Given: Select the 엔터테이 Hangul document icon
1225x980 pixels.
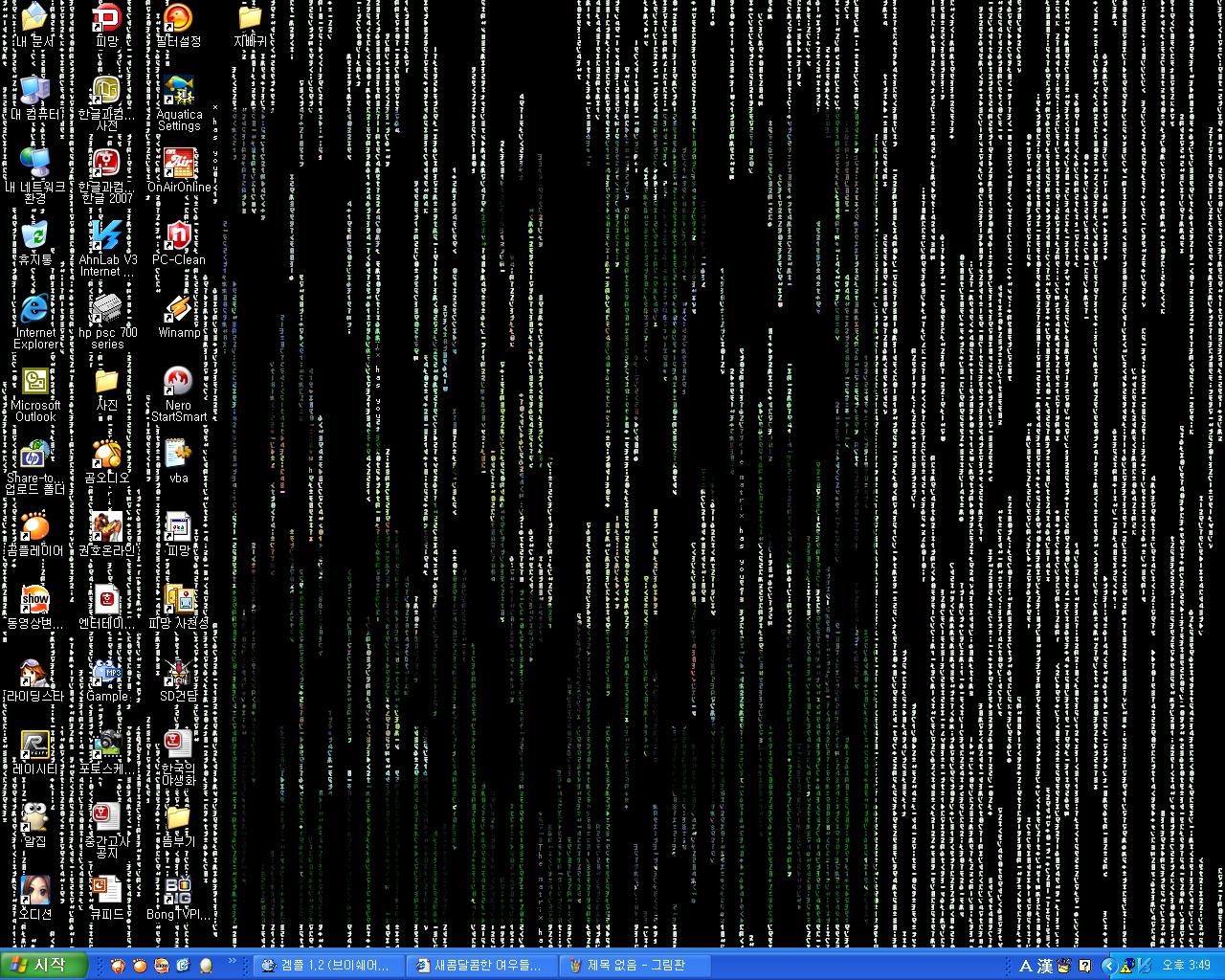Looking at the screenshot, I should coord(107,606).
